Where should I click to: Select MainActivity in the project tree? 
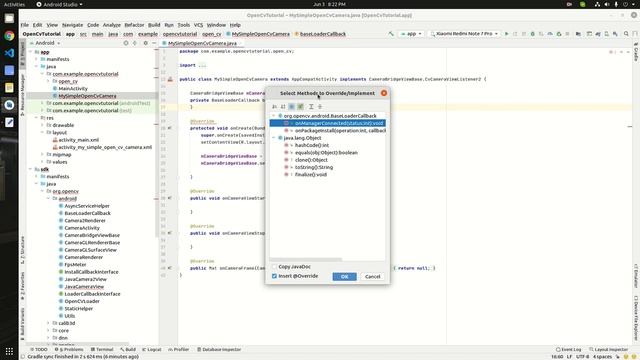[73, 89]
